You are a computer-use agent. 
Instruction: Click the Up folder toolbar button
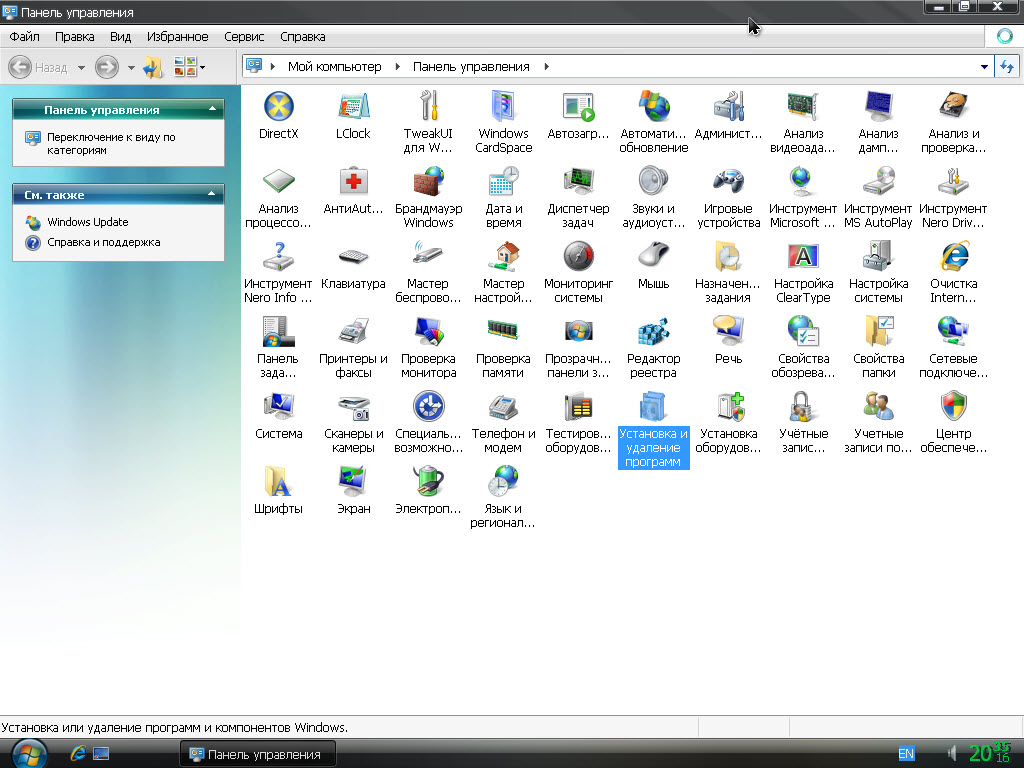[x=153, y=67]
